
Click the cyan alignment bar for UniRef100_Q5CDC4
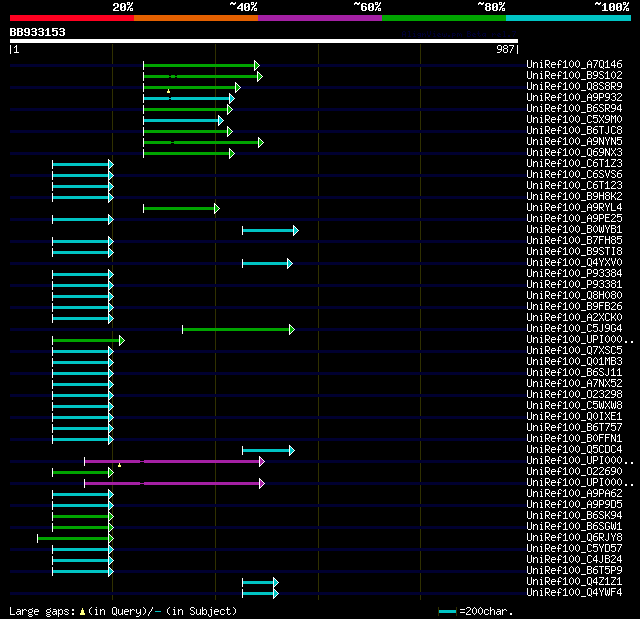(268, 450)
